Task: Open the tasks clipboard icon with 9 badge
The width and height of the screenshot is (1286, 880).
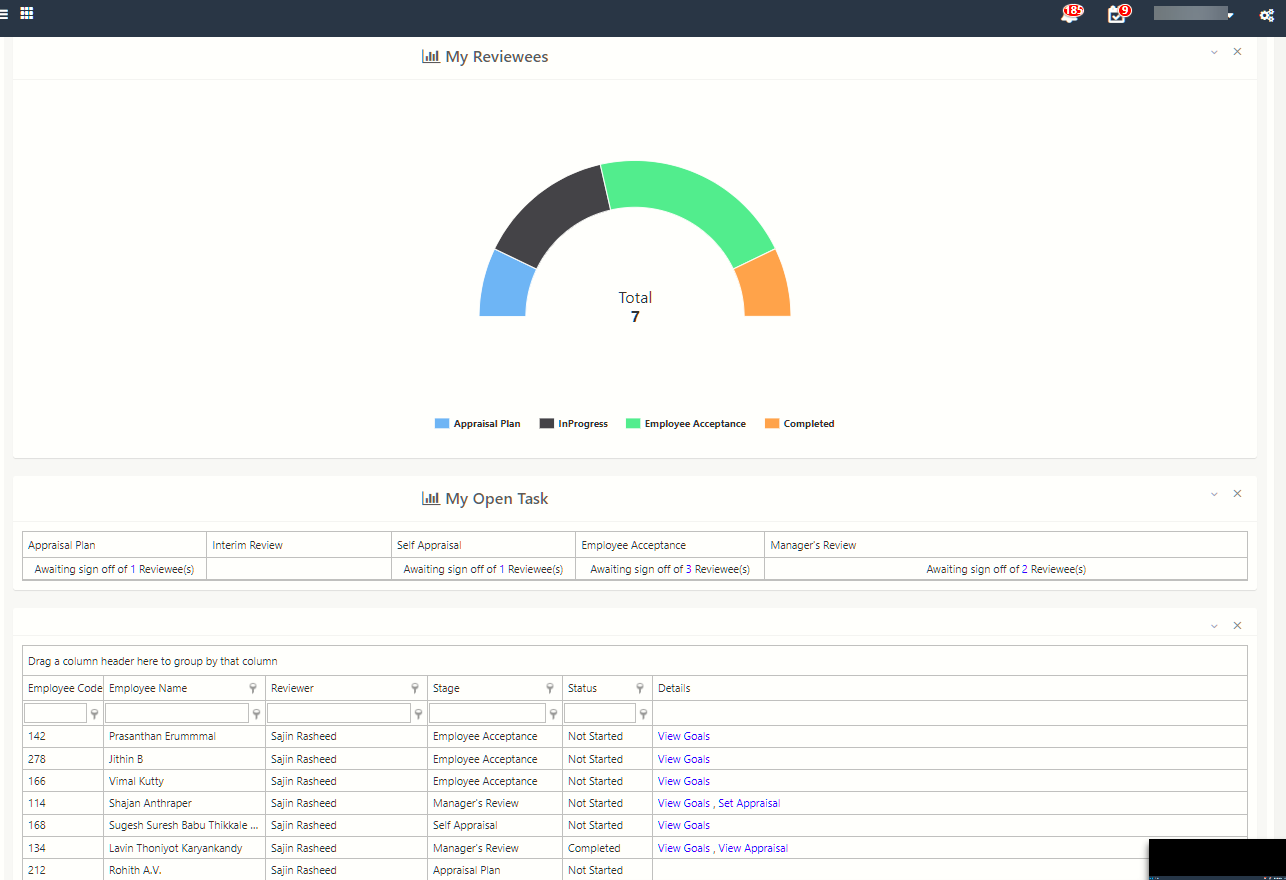Action: [1117, 15]
